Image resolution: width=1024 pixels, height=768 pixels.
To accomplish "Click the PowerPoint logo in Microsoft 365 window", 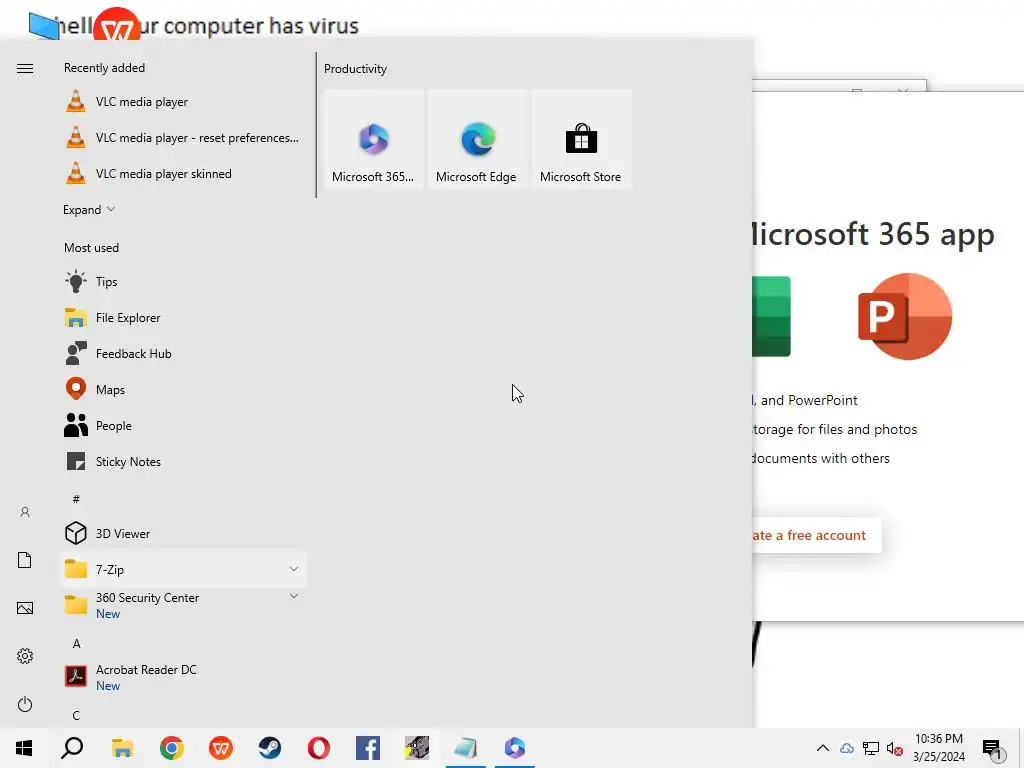I will (905, 316).
